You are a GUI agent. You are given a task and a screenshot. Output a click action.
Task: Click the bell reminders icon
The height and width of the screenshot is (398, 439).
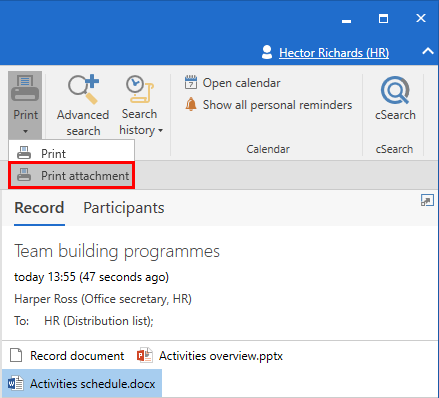click(191, 105)
